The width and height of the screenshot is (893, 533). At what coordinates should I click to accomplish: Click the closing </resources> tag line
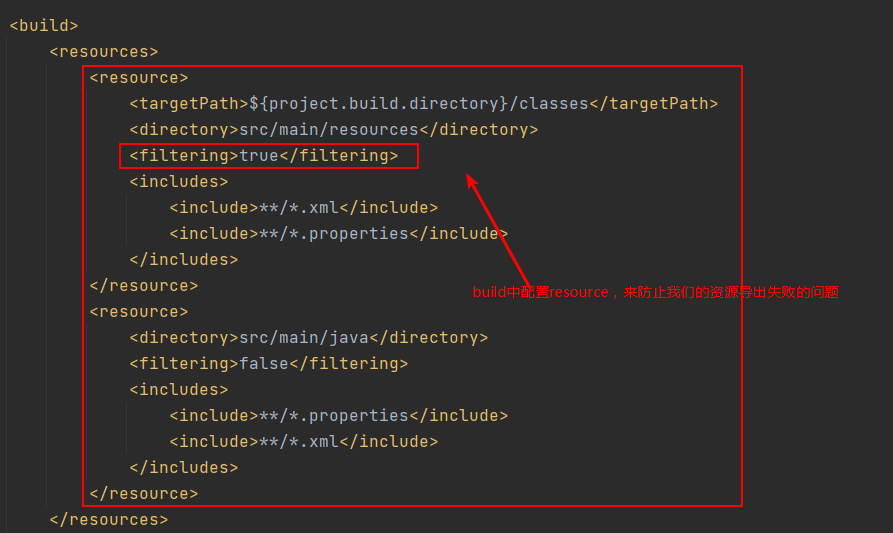pos(108,519)
